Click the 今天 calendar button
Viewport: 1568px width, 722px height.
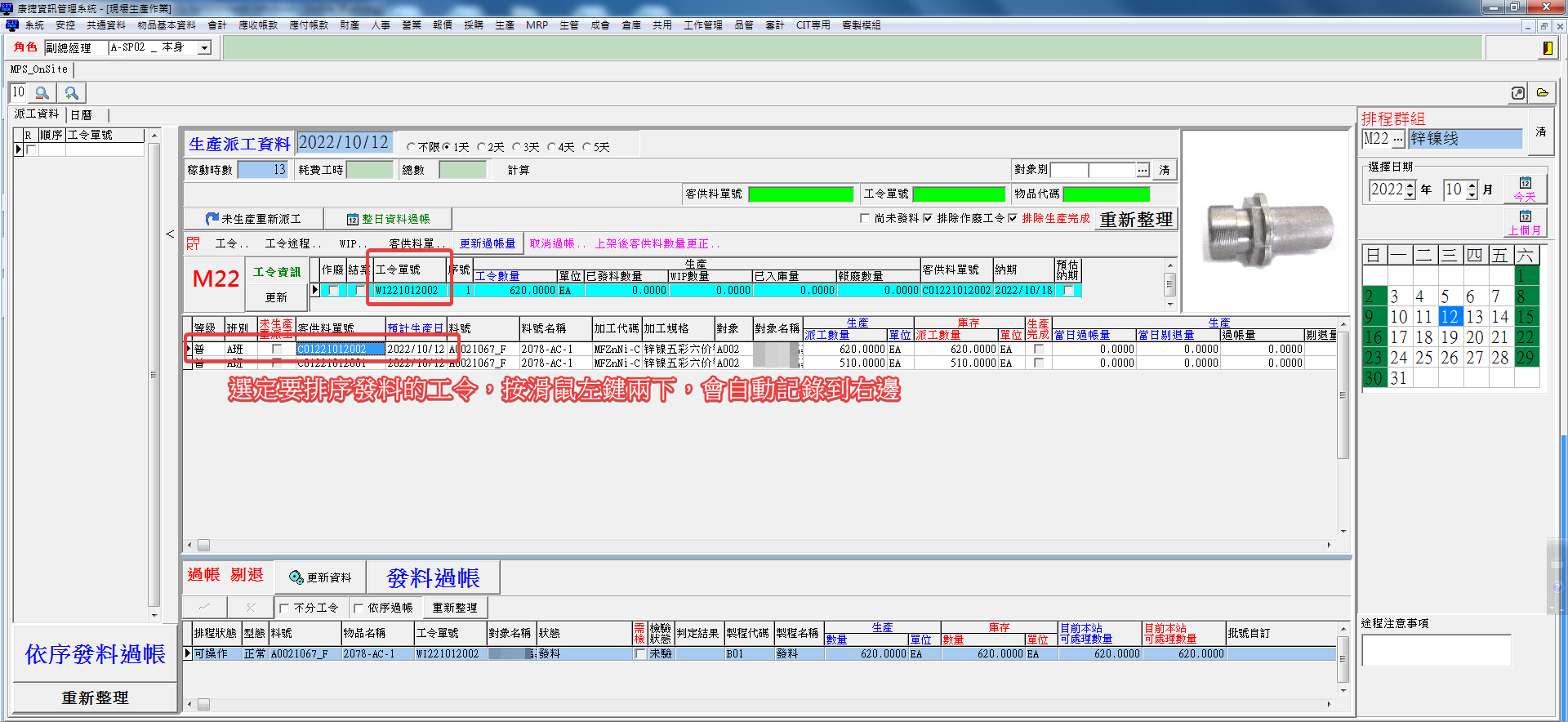(x=1525, y=189)
